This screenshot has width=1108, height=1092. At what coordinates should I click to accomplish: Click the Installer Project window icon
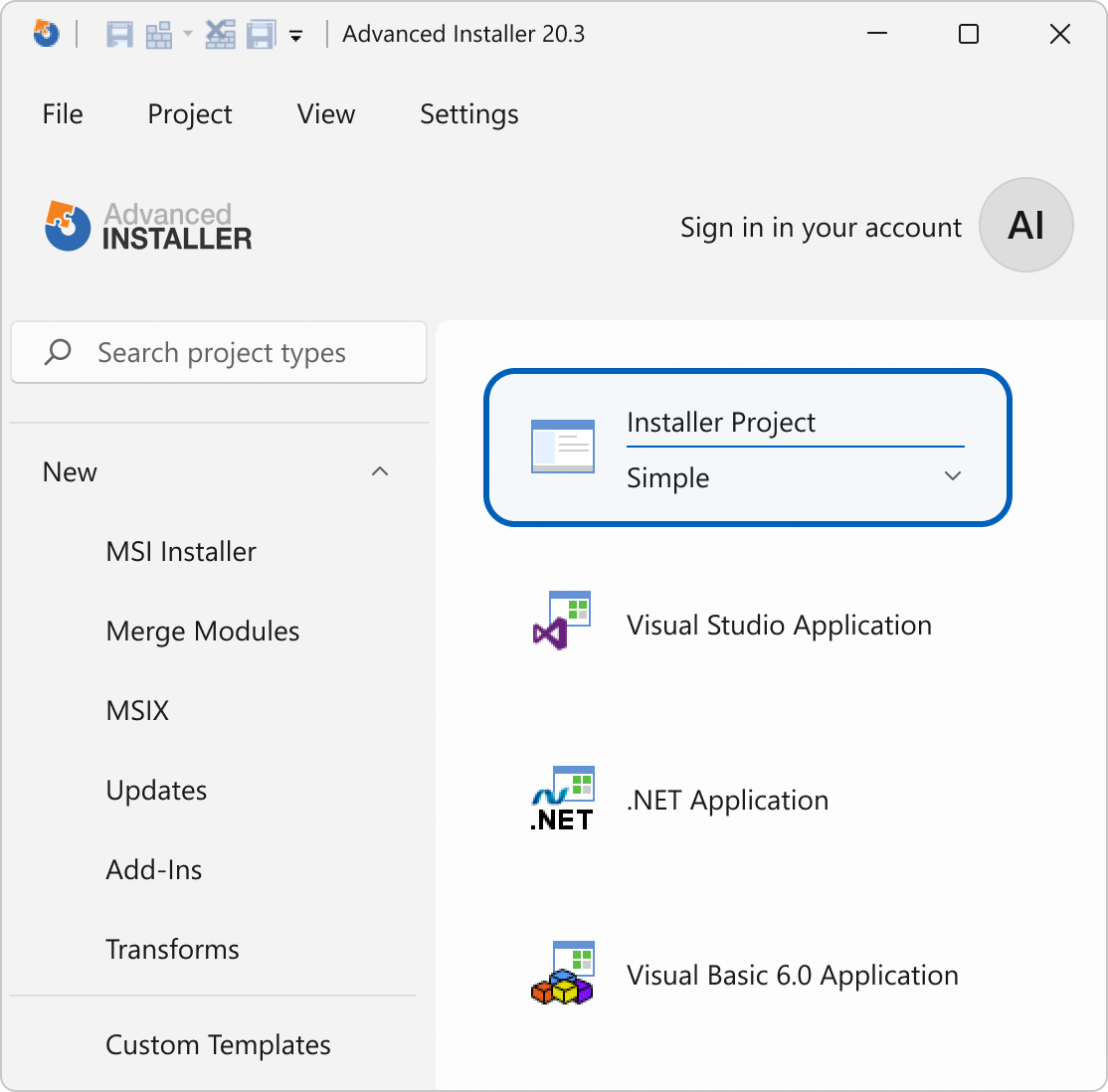click(x=563, y=447)
